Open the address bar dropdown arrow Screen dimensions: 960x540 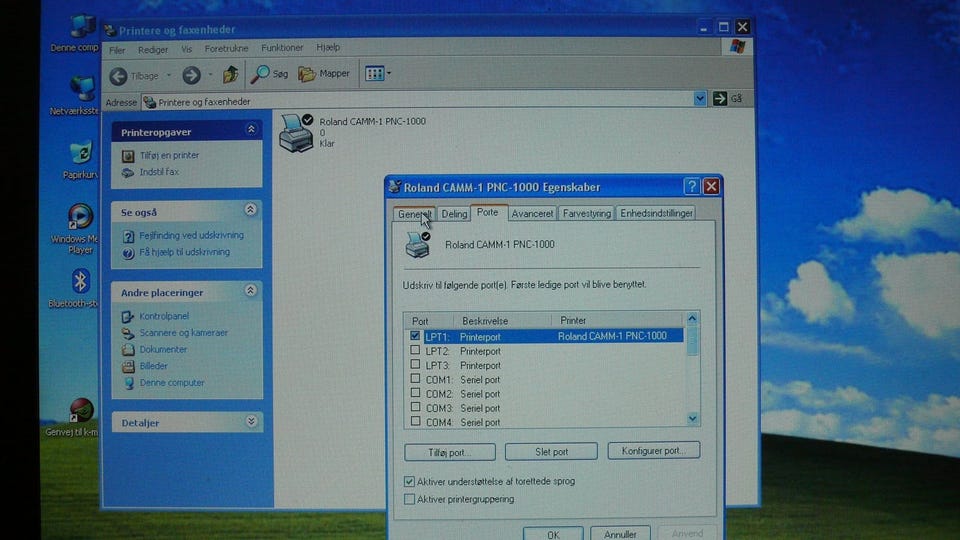tap(700, 99)
